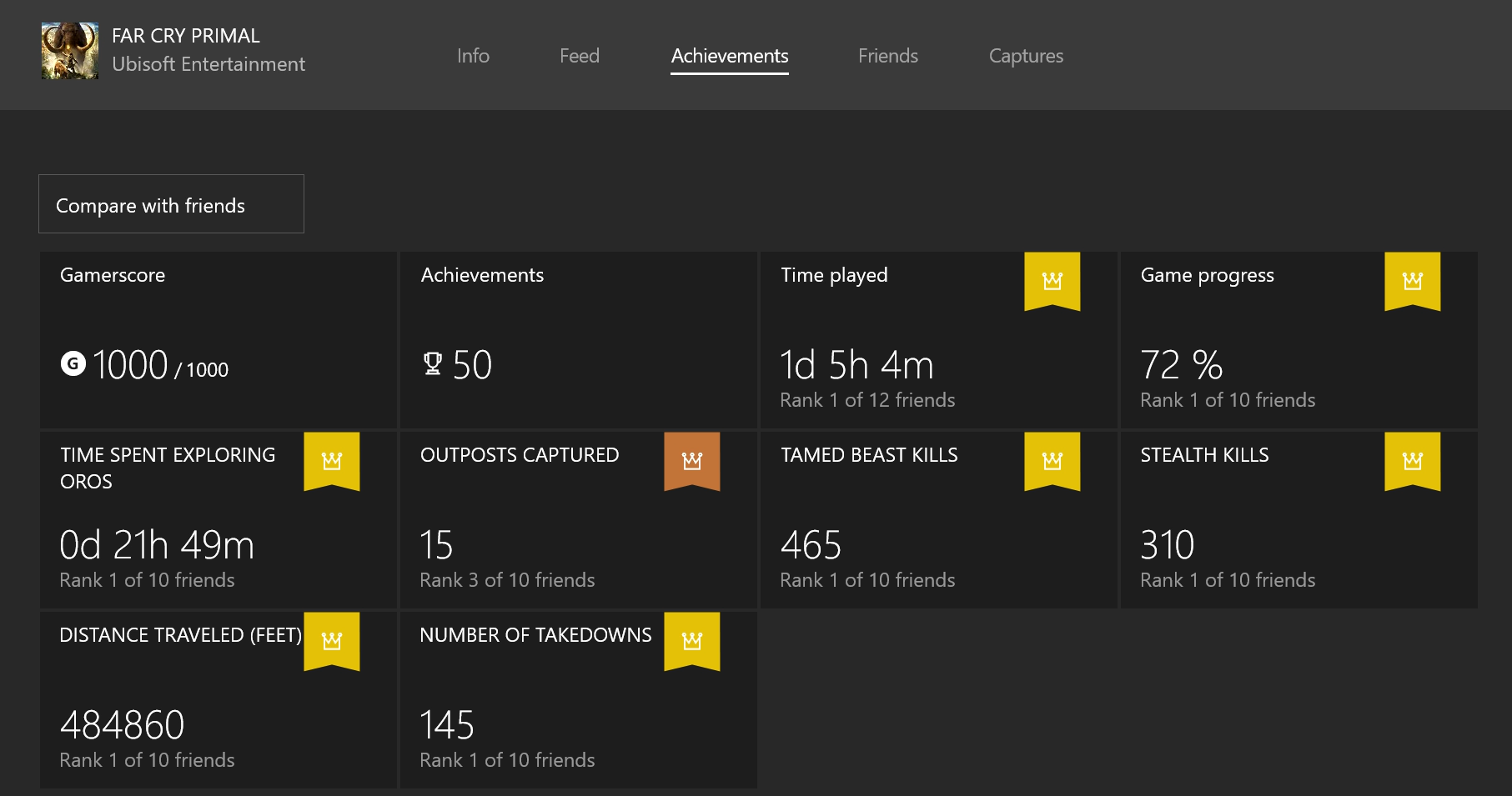This screenshot has width=1512, height=796.
Task: Click bronze crown badge on Outposts Captured
Action: (x=692, y=461)
